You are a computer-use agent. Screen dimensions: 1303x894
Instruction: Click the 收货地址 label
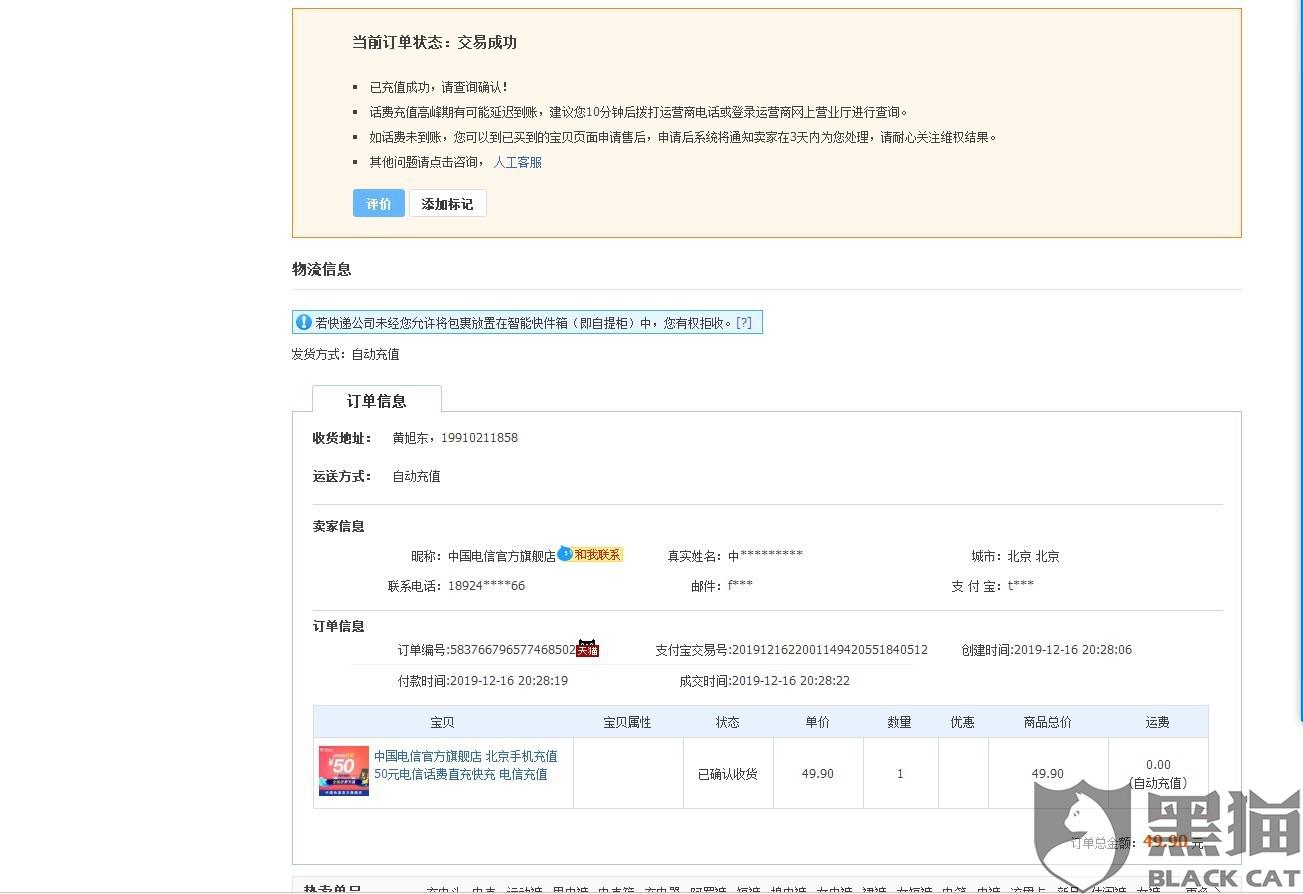[342, 438]
